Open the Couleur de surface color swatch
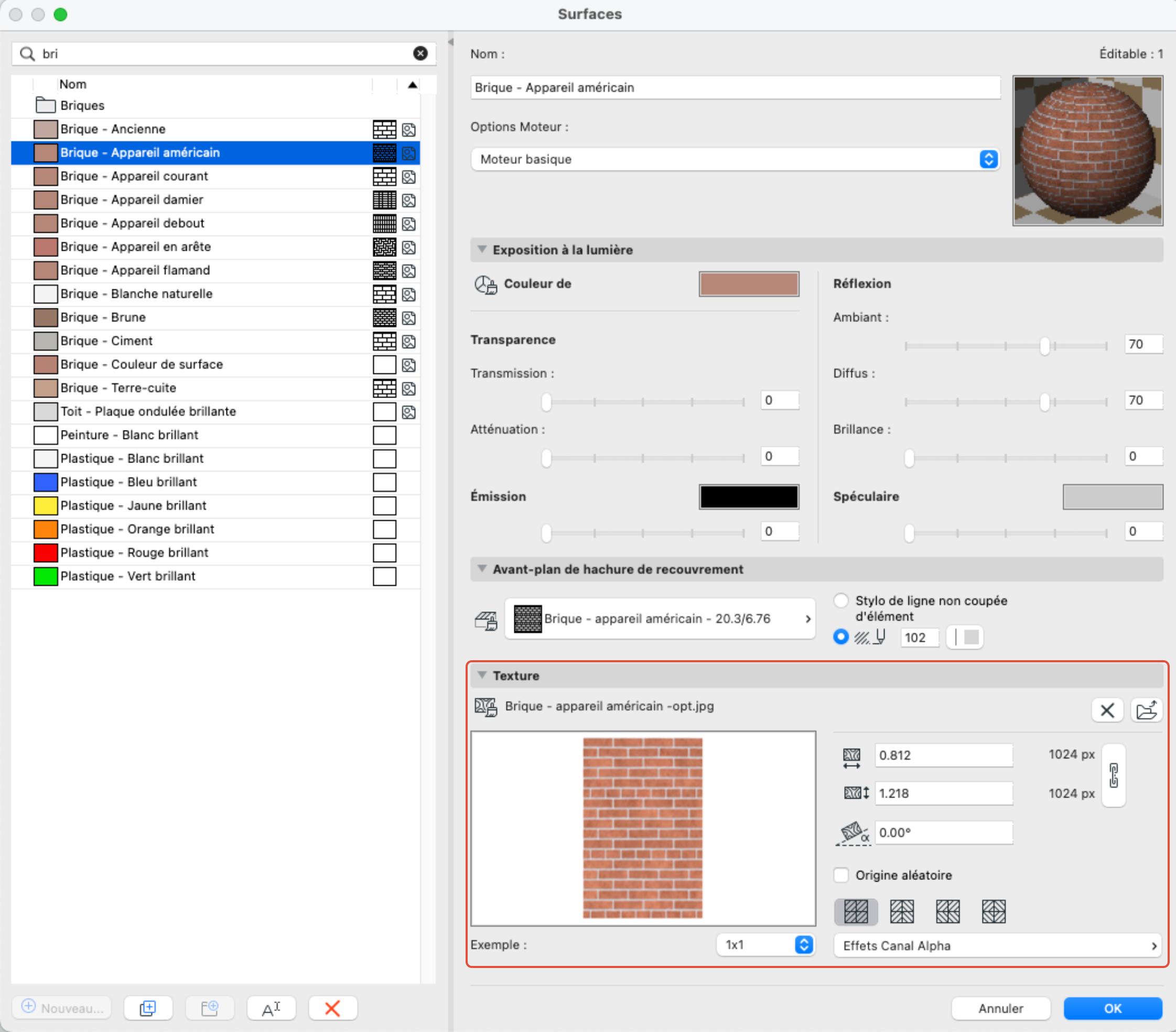1176x1032 pixels. coord(749,284)
